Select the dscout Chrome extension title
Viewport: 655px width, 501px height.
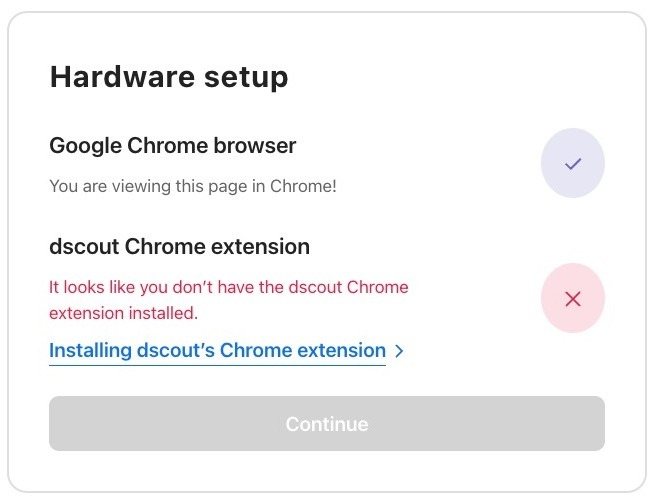(x=179, y=246)
